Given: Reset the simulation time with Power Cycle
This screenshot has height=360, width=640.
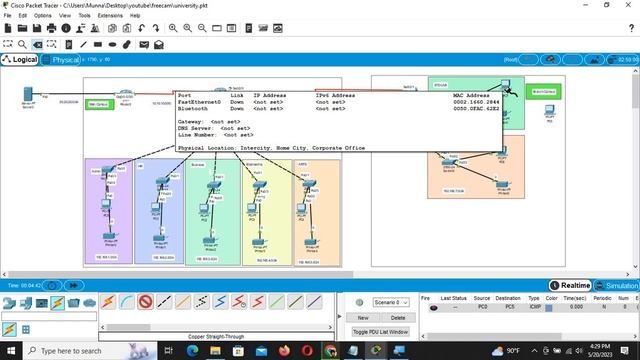Looking at the screenshot, I should click(x=52, y=285).
